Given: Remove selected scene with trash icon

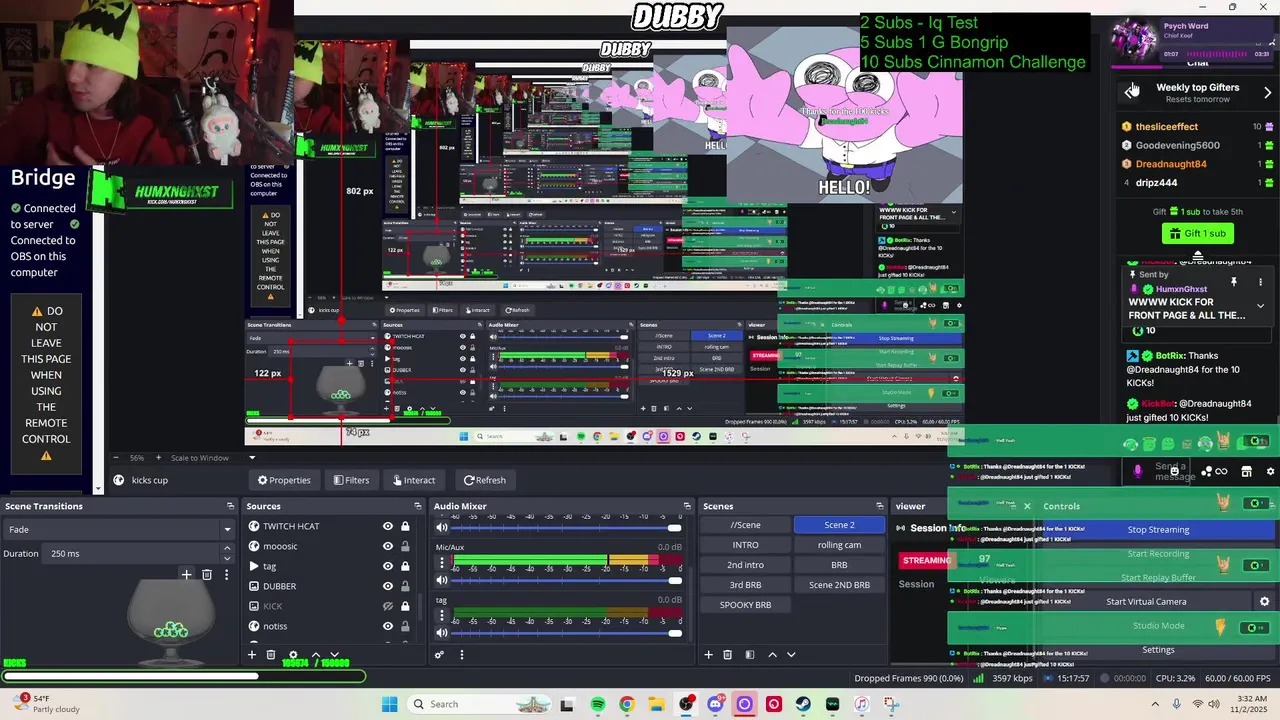Looking at the screenshot, I should click(727, 655).
